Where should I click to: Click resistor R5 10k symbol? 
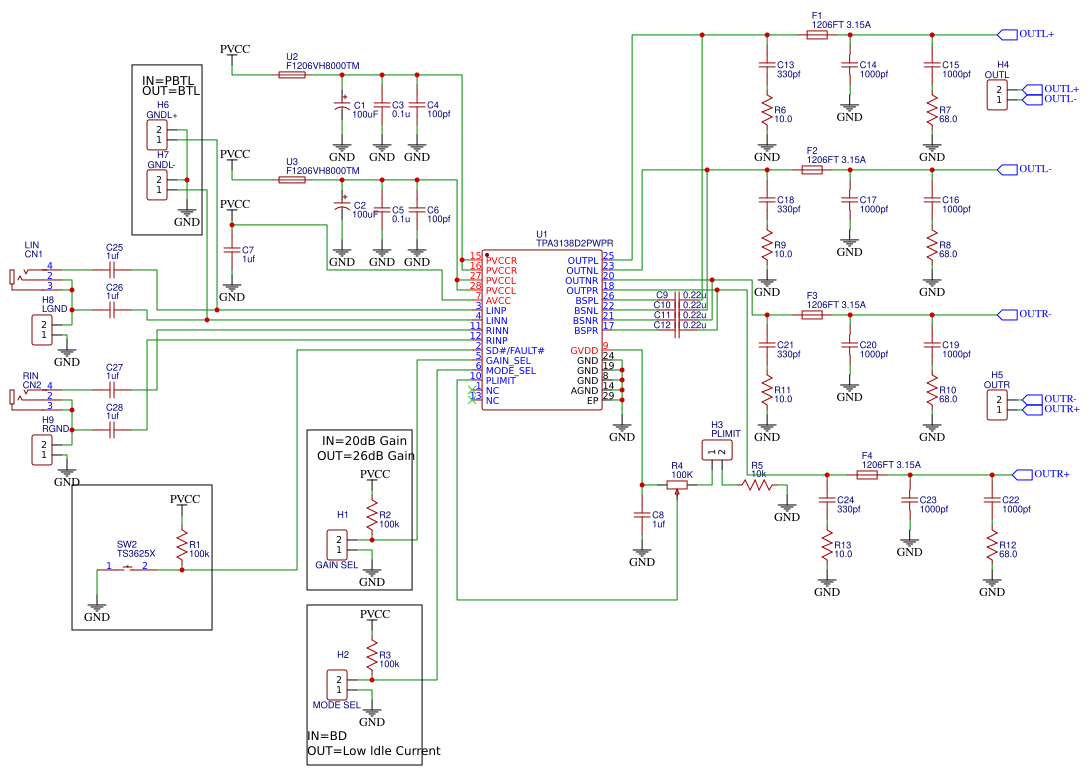coord(757,485)
